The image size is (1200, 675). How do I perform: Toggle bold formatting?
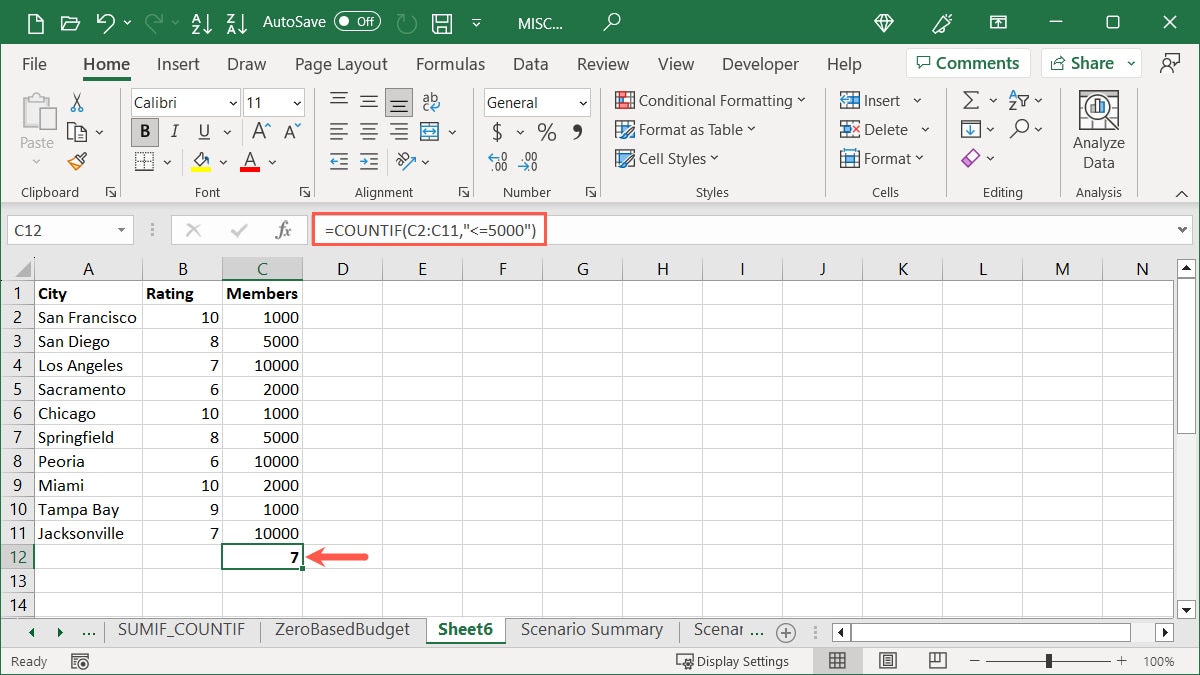click(x=144, y=131)
